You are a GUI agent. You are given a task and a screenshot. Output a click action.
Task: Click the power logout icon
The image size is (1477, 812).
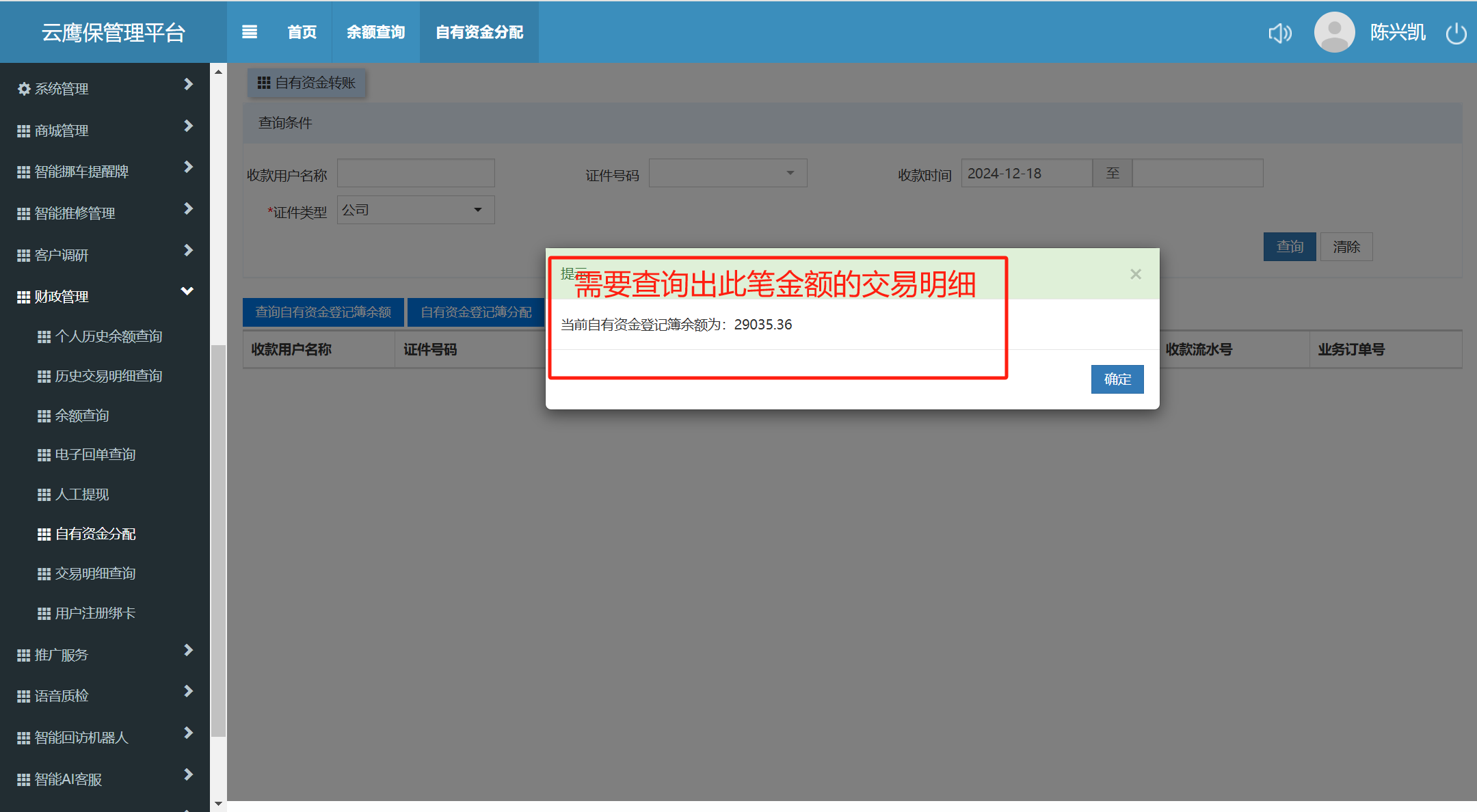(1456, 33)
